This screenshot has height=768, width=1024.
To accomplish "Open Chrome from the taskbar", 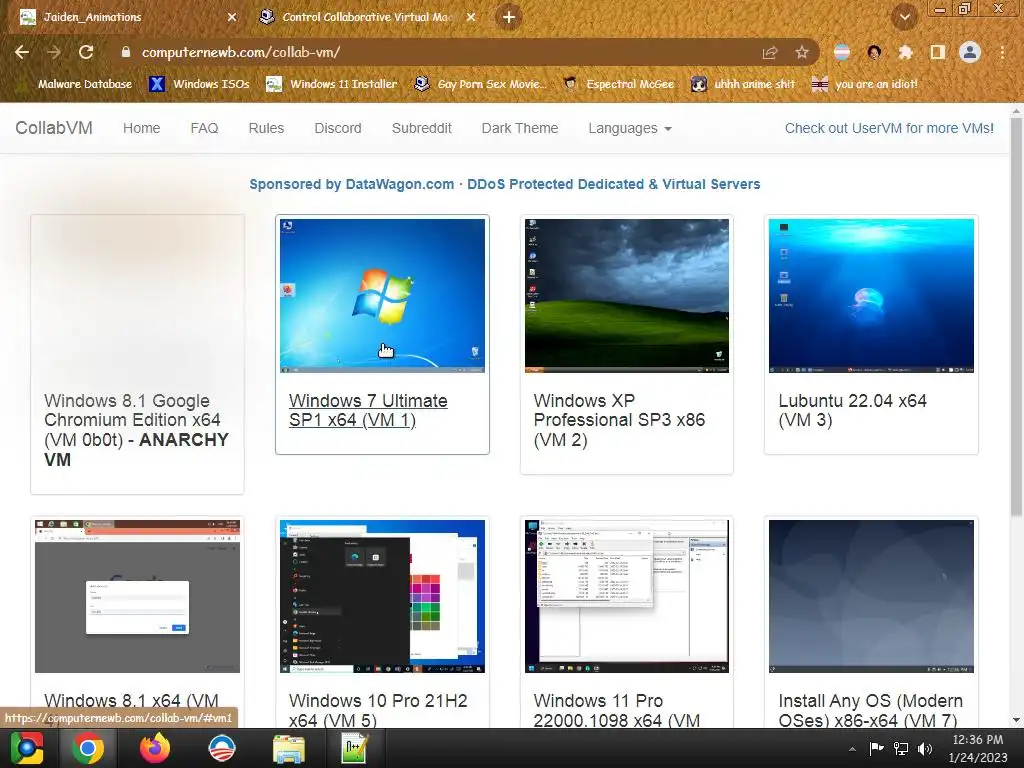I will tap(88, 748).
